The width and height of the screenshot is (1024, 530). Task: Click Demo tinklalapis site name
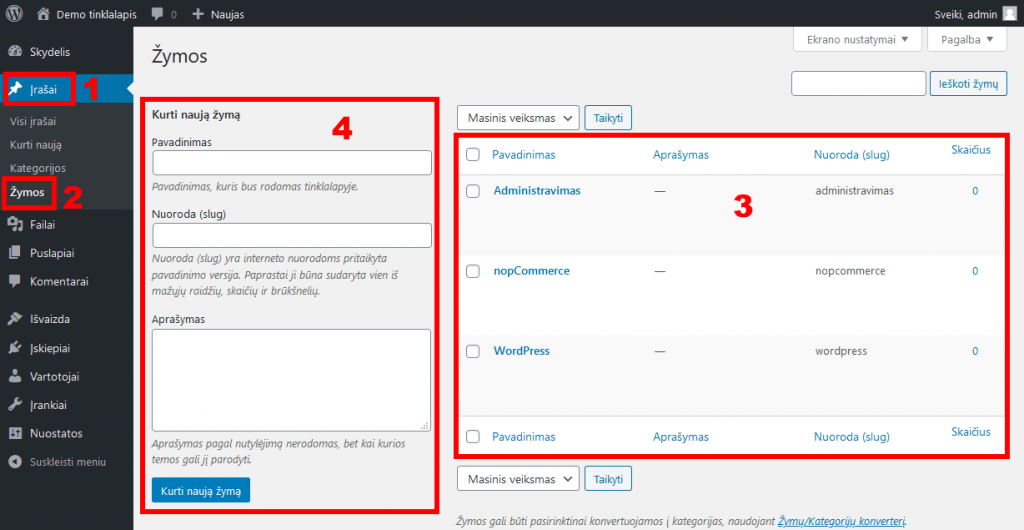[x=98, y=14]
